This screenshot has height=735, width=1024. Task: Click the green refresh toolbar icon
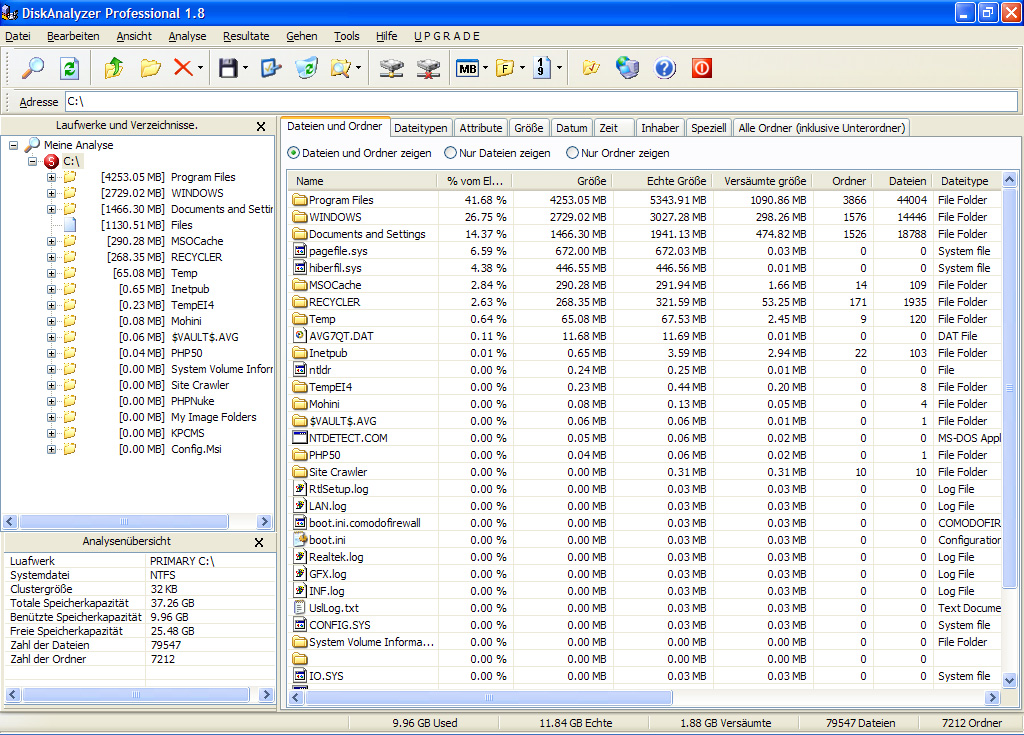coord(69,68)
